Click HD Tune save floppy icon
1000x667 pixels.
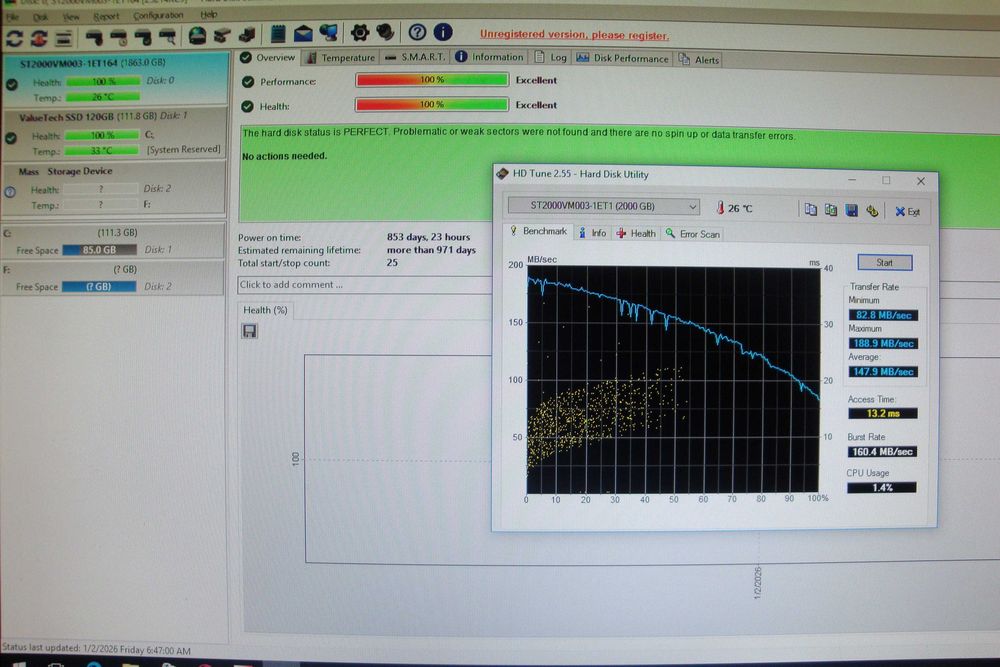(851, 210)
